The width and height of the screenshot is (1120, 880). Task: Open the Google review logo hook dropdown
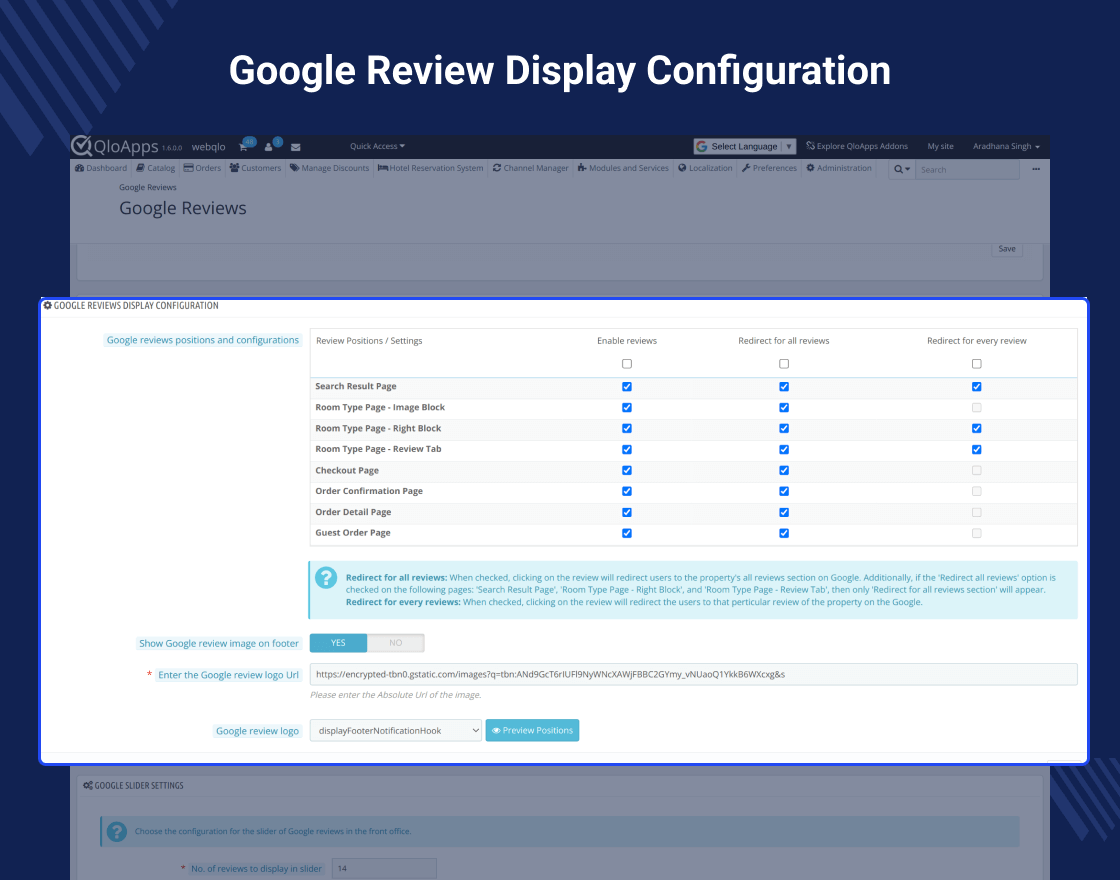click(396, 730)
